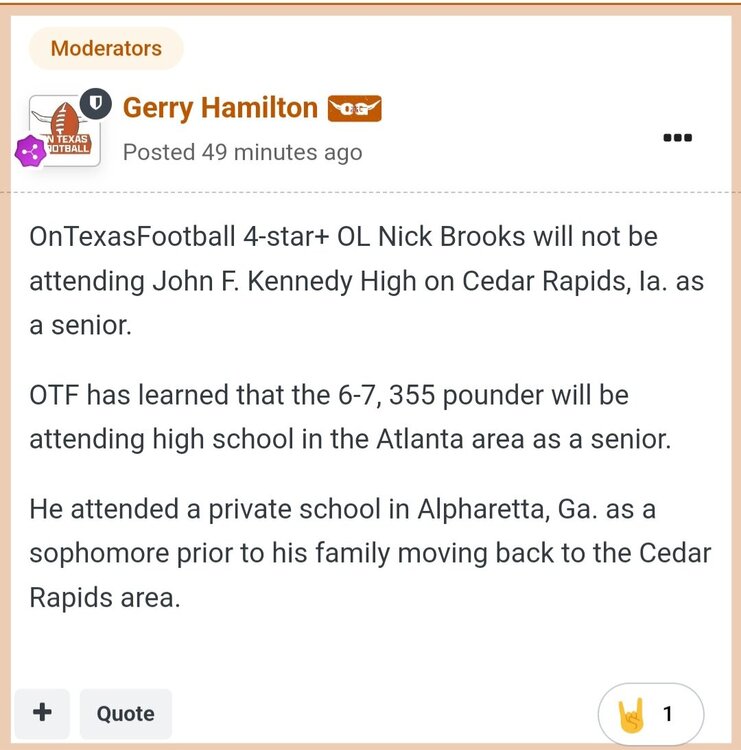
Task: View Gerry Hamilton's avatar image
Action: point(62,130)
